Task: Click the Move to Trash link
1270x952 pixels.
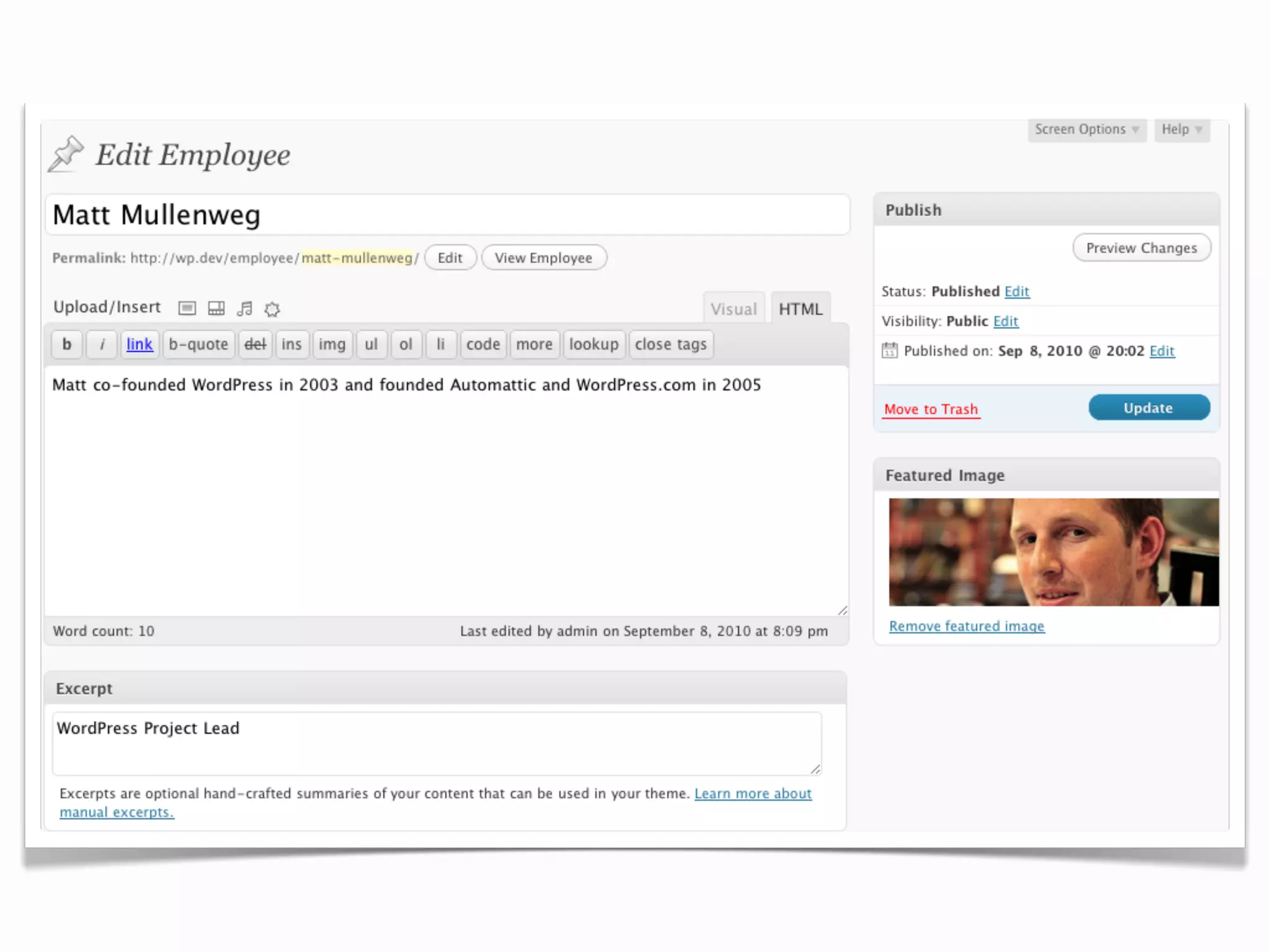Action: pos(931,409)
